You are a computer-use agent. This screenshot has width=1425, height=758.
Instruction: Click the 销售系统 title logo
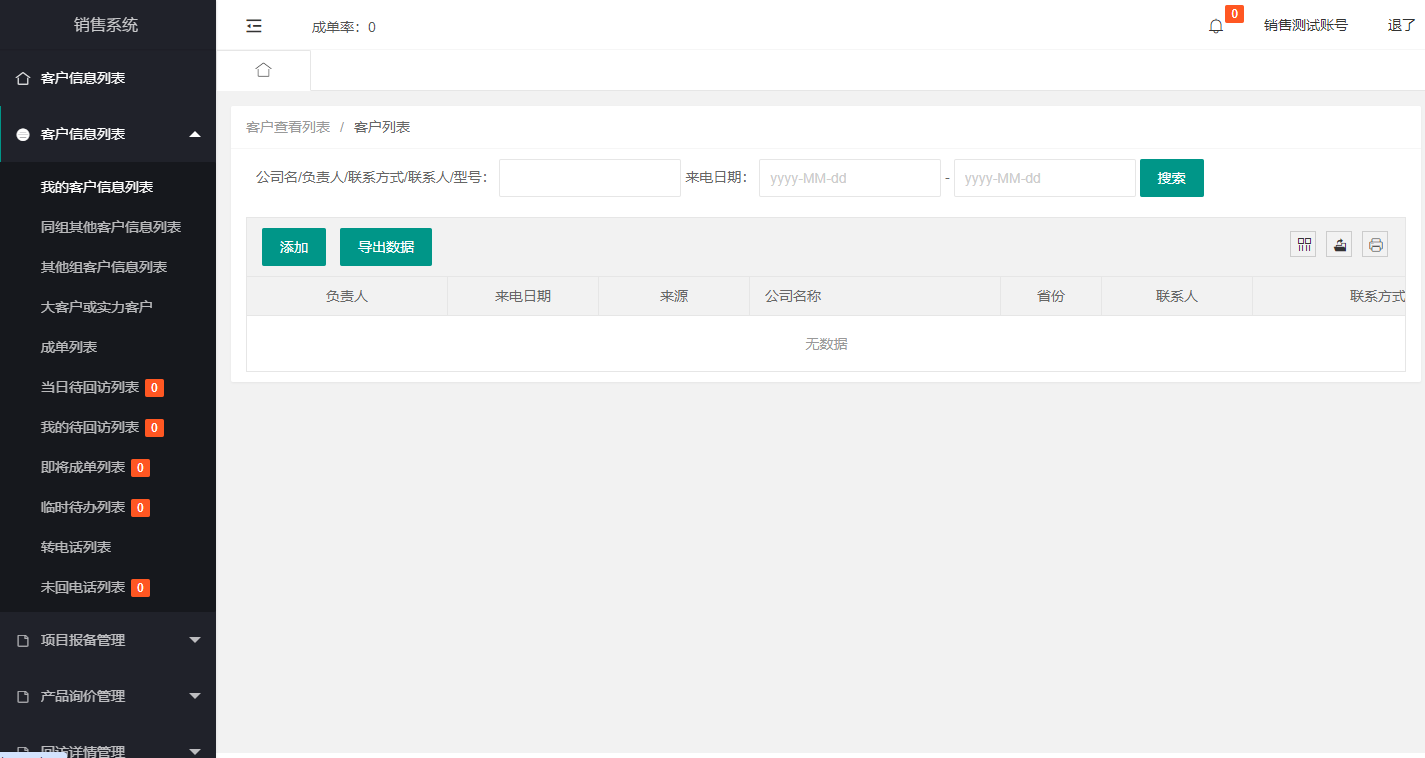tap(106, 25)
